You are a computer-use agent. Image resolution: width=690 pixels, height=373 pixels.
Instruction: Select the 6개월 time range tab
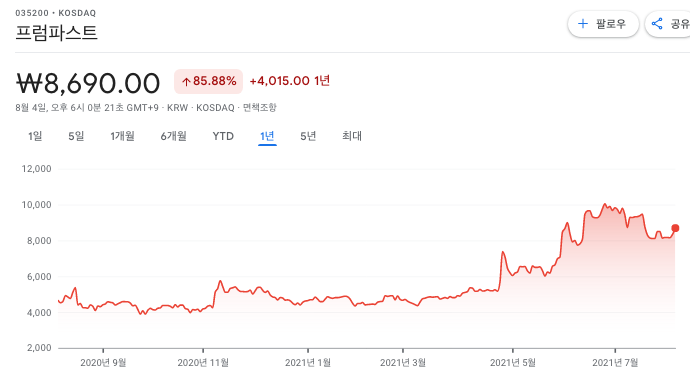coord(173,136)
